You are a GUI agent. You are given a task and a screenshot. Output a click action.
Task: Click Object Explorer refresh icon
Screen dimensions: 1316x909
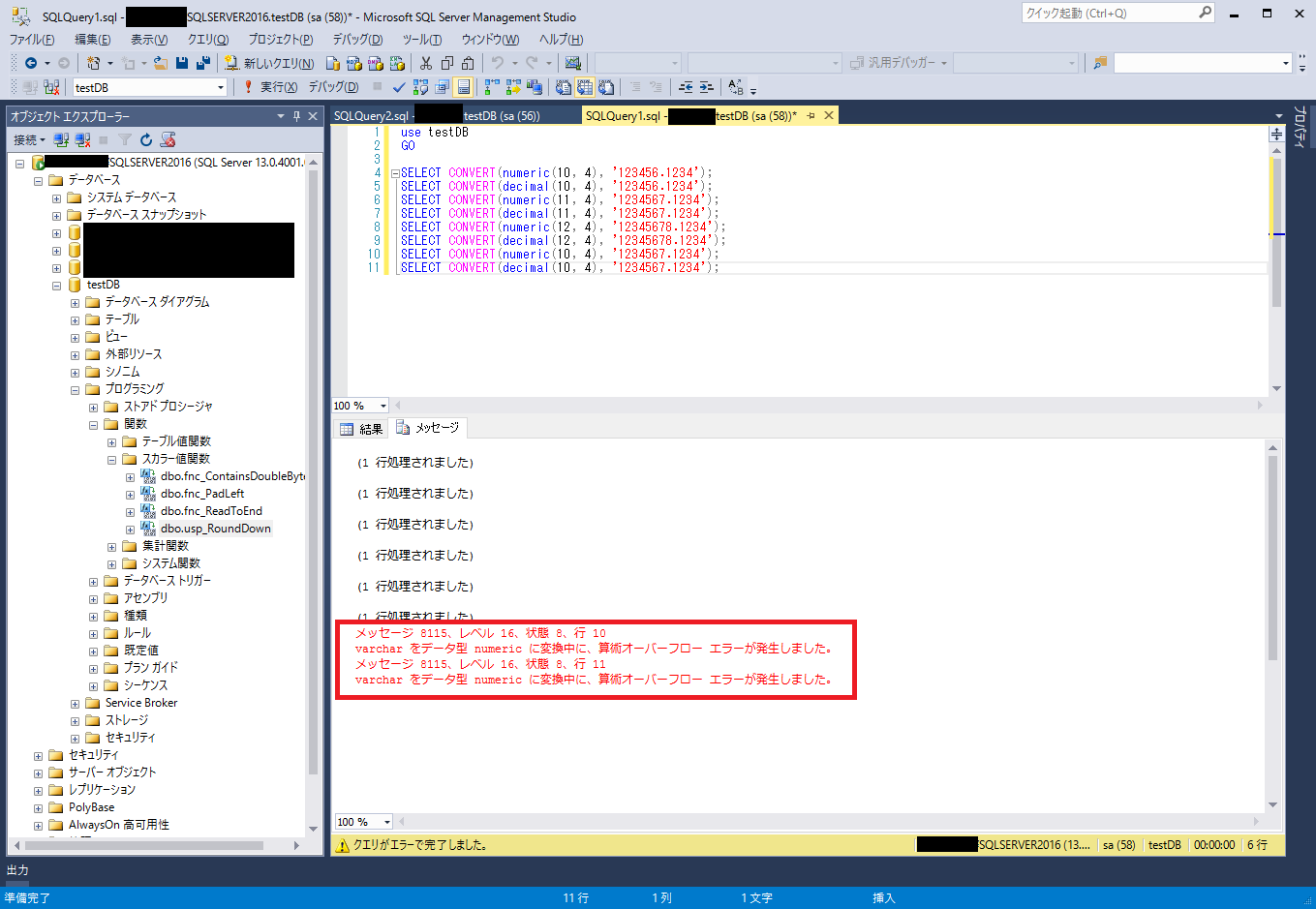[x=146, y=140]
